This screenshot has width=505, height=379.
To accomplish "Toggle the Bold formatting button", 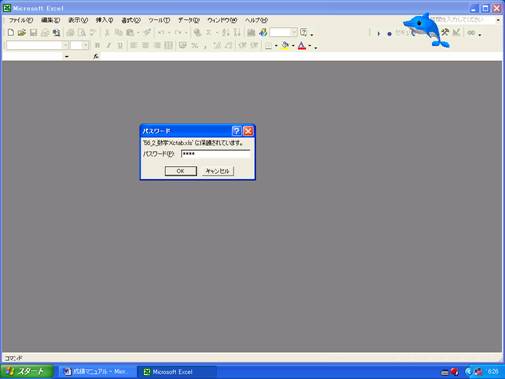I will [97, 45].
